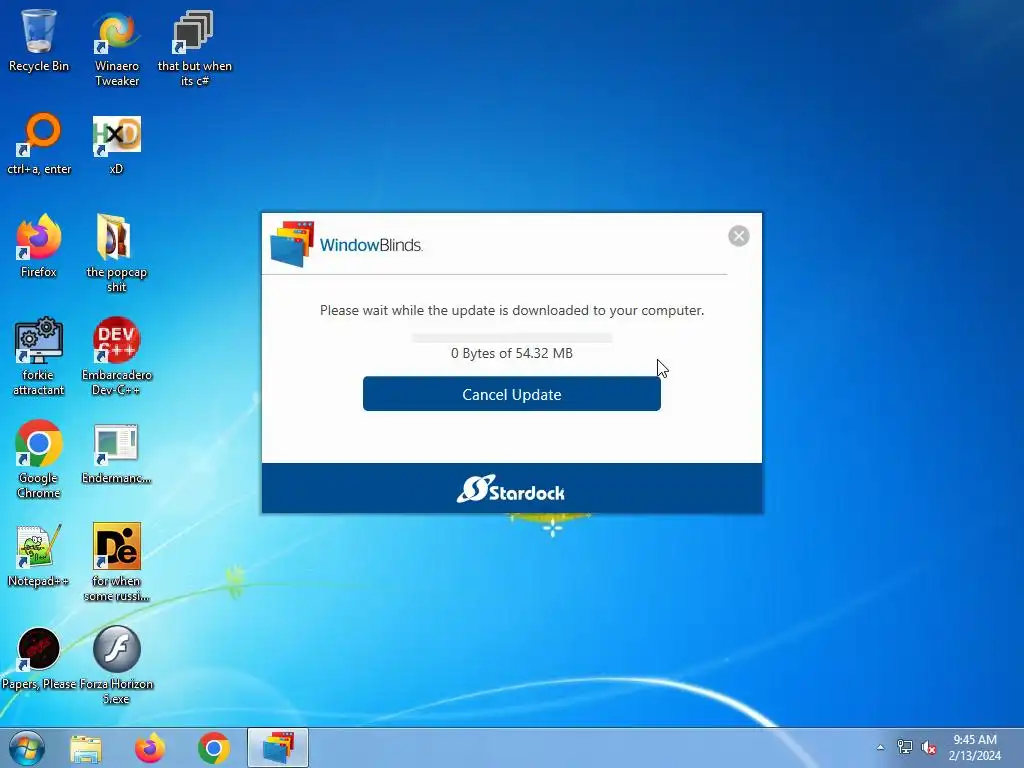Select the Notepad++ desktop shortcut

(x=39, y=556)
